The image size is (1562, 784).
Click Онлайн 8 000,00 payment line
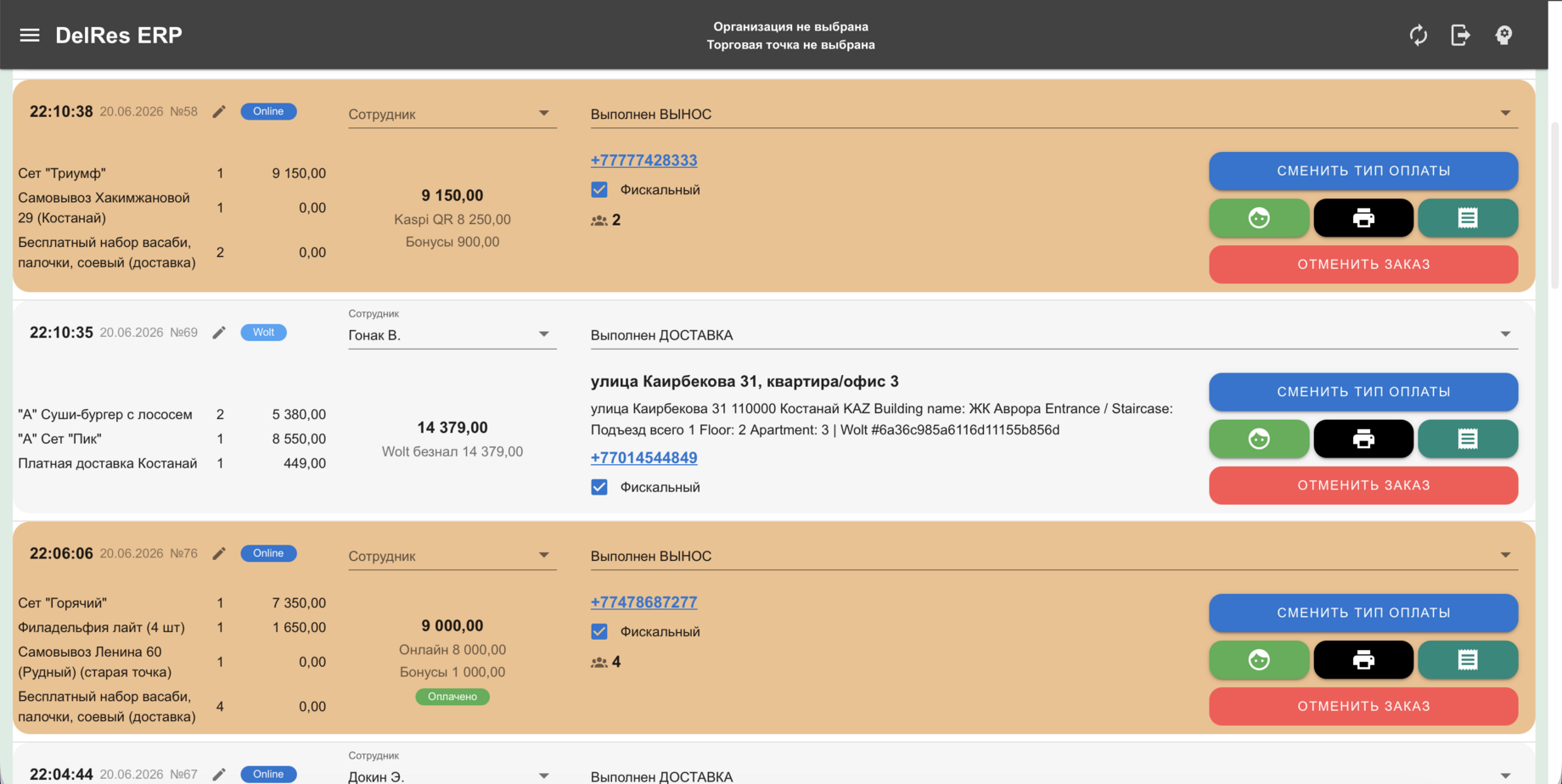(452, 649)
